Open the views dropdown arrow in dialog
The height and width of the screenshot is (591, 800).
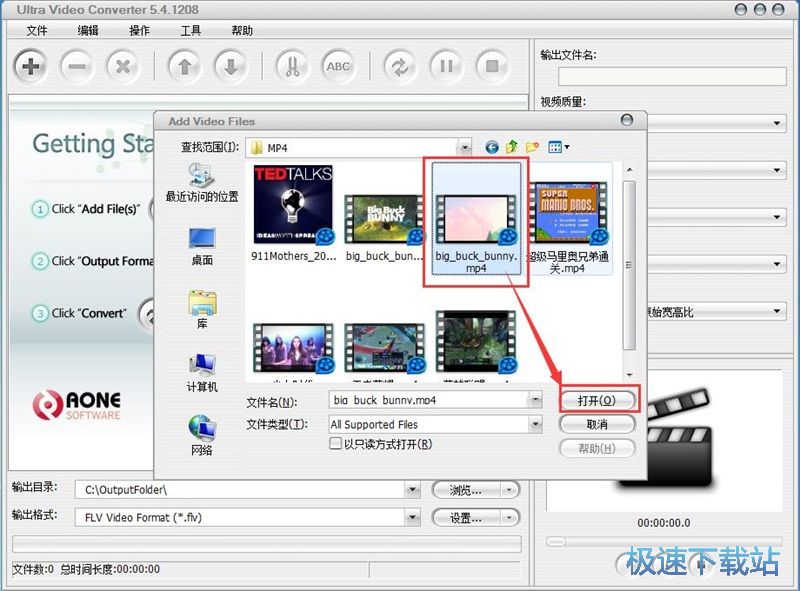(567, 146)
